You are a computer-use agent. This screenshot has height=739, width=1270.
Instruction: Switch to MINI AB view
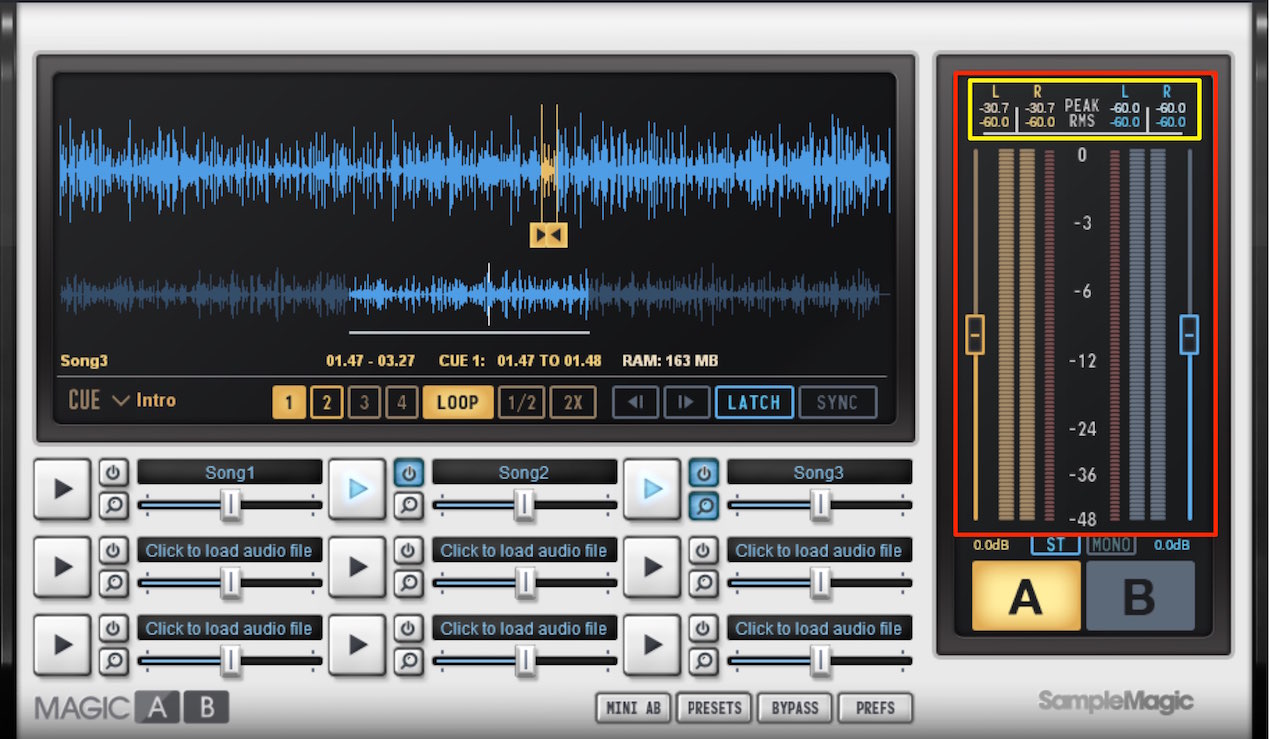coord(634,707)
